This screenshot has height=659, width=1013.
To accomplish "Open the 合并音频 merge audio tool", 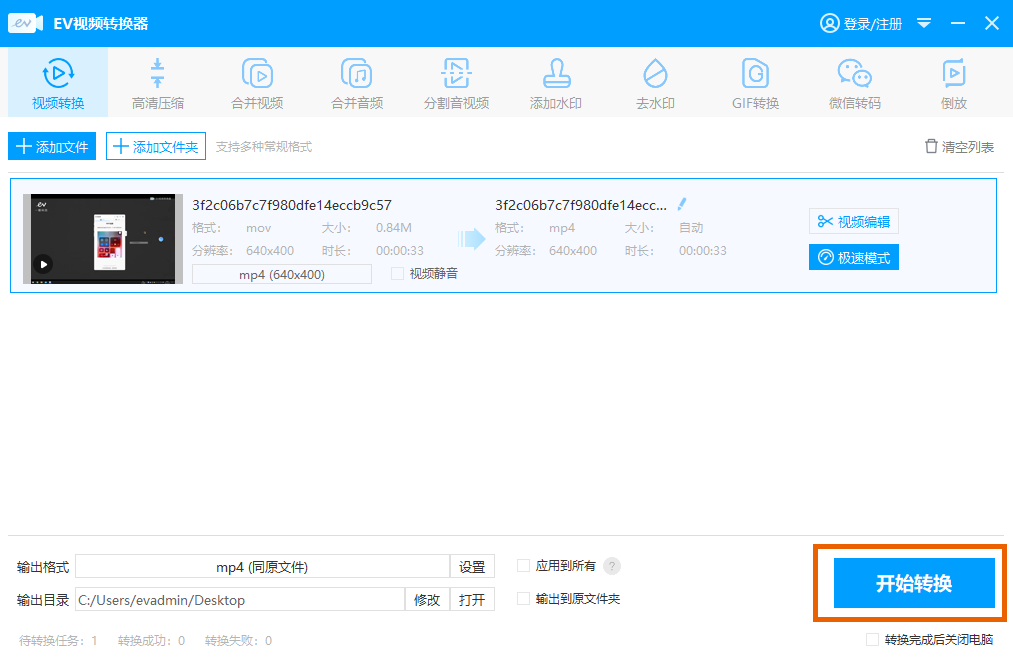I will pos(357,83).
